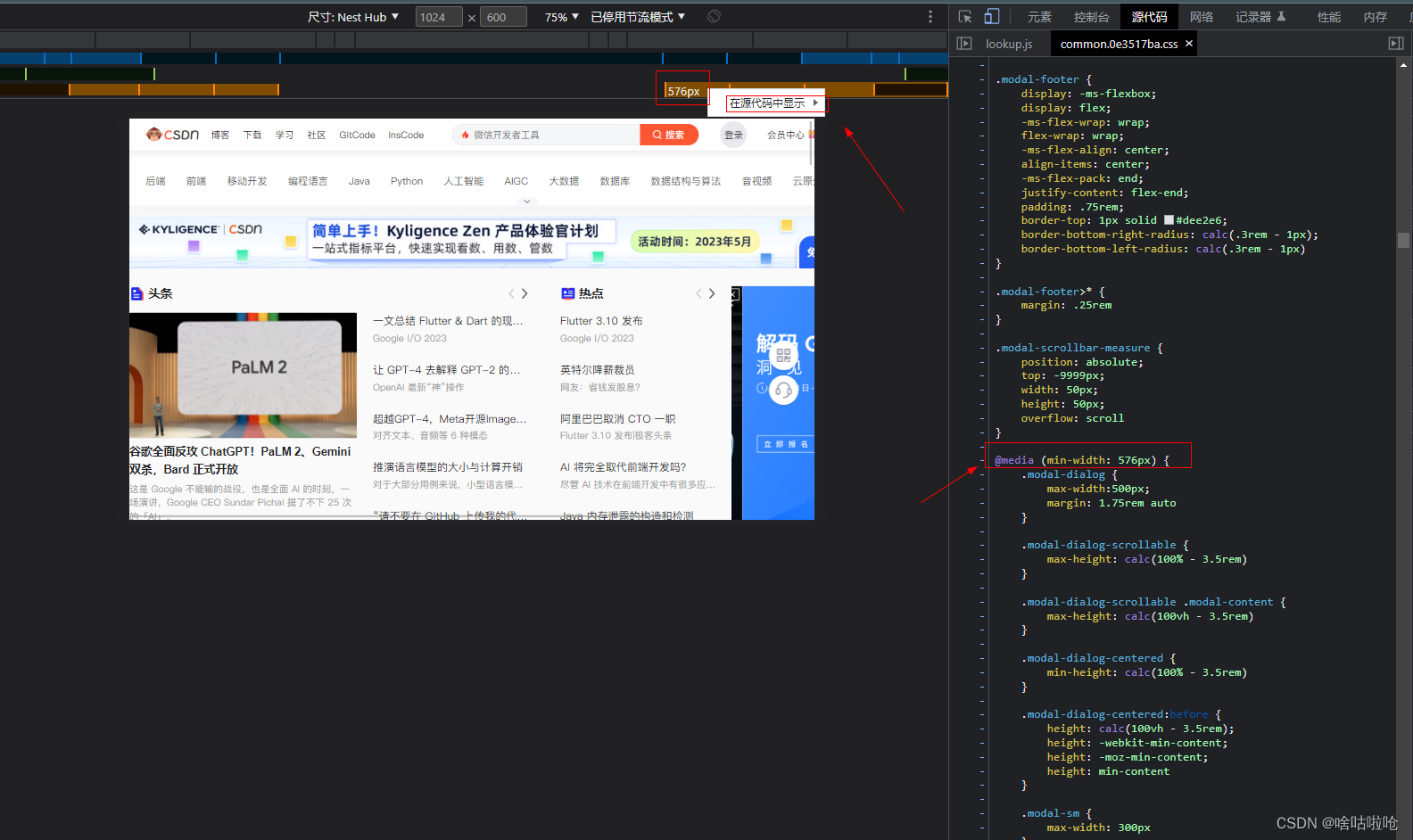This screenshot has height=840, width=1413.
Task: Click the orange 搜索 button
Action: click(669, 135)
